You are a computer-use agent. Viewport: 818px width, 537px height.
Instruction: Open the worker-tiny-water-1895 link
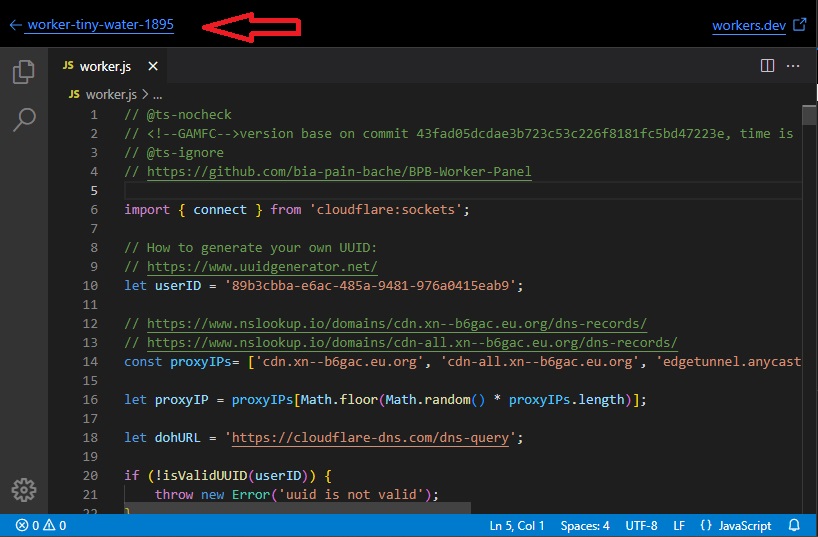[100, 25]
